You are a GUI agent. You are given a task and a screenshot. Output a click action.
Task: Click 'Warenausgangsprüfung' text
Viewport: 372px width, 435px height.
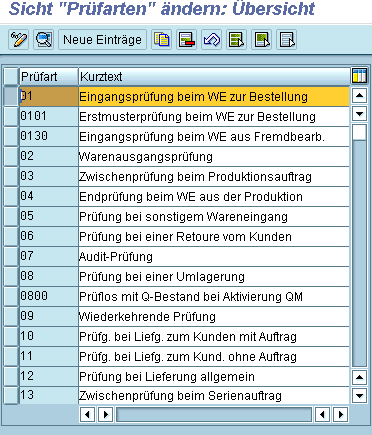click(146, 157)
